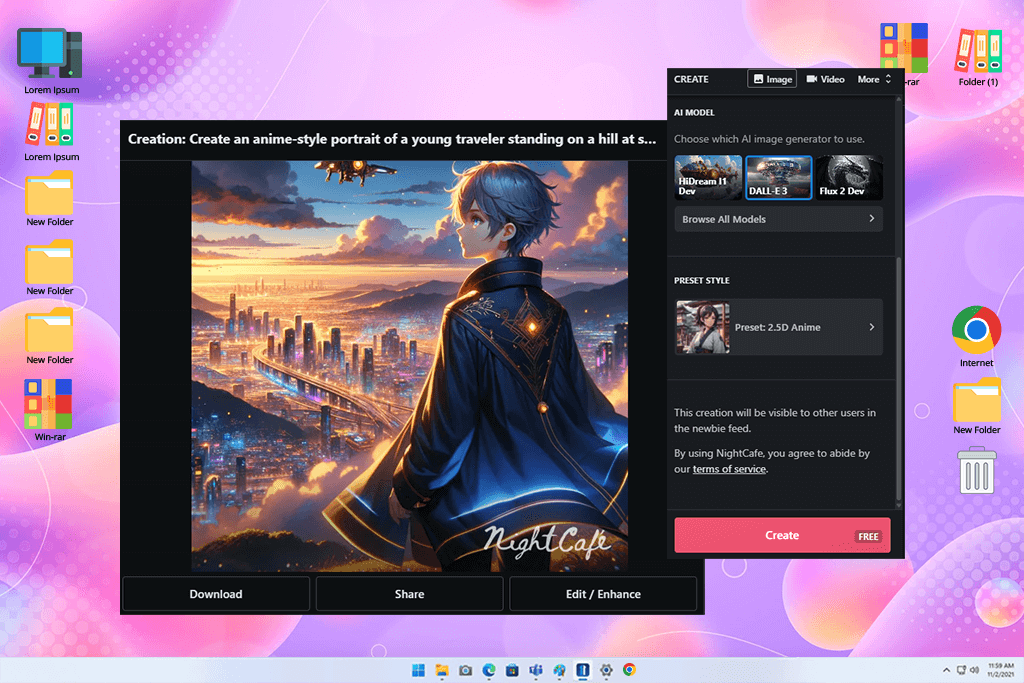Click the chevron next to Browse All Models
The width and height of the screenshot is (1024, 683).
click(872, 219)
